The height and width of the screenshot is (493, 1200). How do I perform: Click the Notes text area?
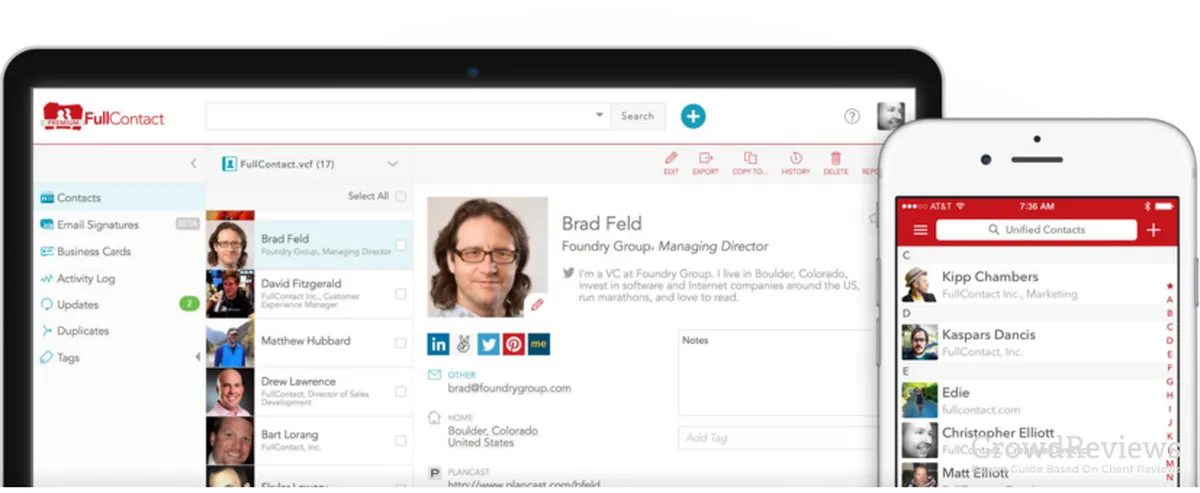pyautogui.click(x=778, y=373)
